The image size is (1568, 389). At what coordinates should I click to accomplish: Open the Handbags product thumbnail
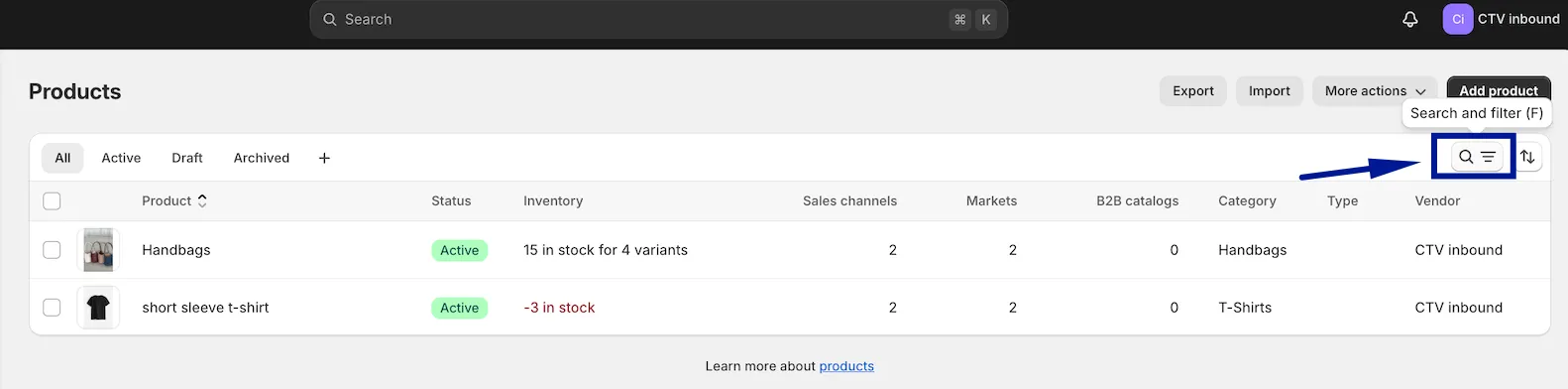pyautogui.click(x=98, y=250)
